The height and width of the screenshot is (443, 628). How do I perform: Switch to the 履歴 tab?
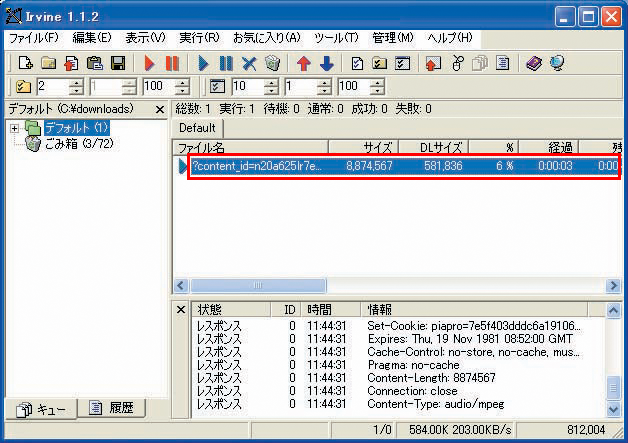111,408
